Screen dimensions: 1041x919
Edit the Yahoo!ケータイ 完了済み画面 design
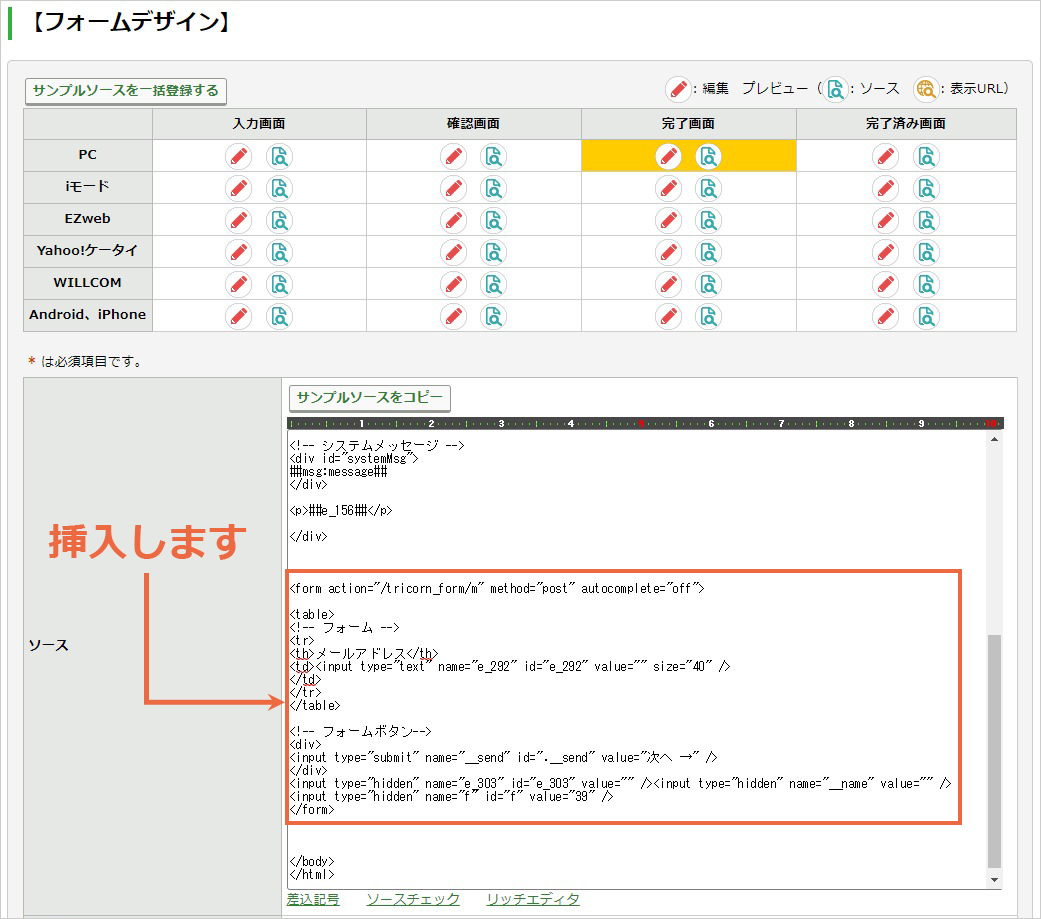[885, 252]
